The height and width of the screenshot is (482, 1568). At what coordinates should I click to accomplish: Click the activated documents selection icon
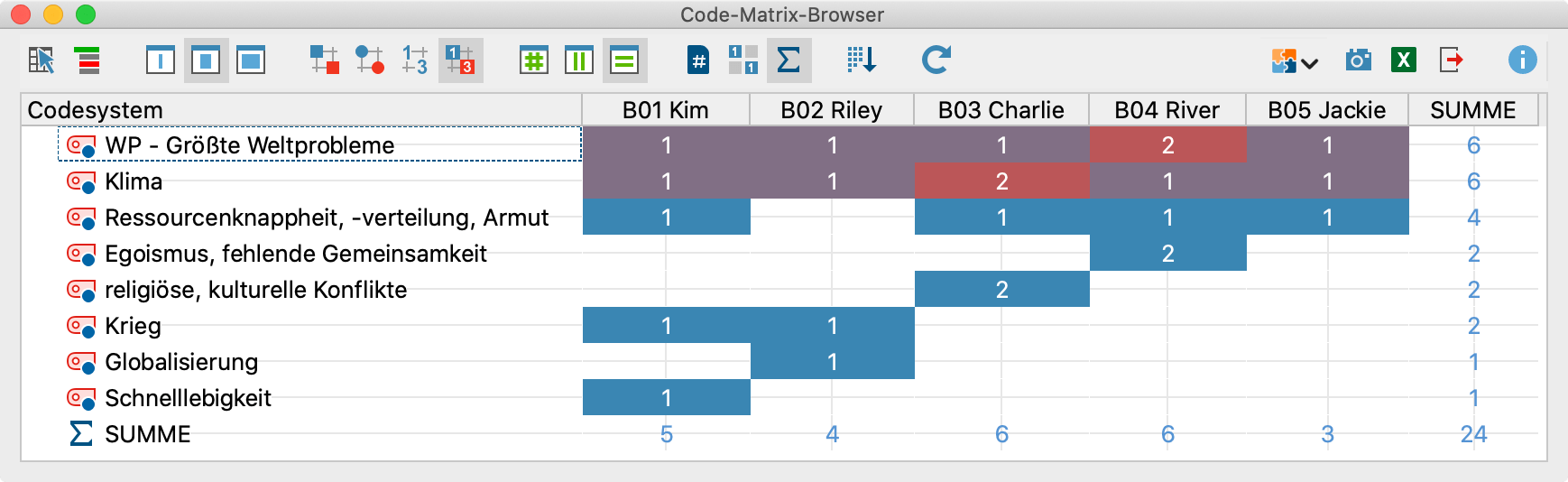(x=42, y=60)
